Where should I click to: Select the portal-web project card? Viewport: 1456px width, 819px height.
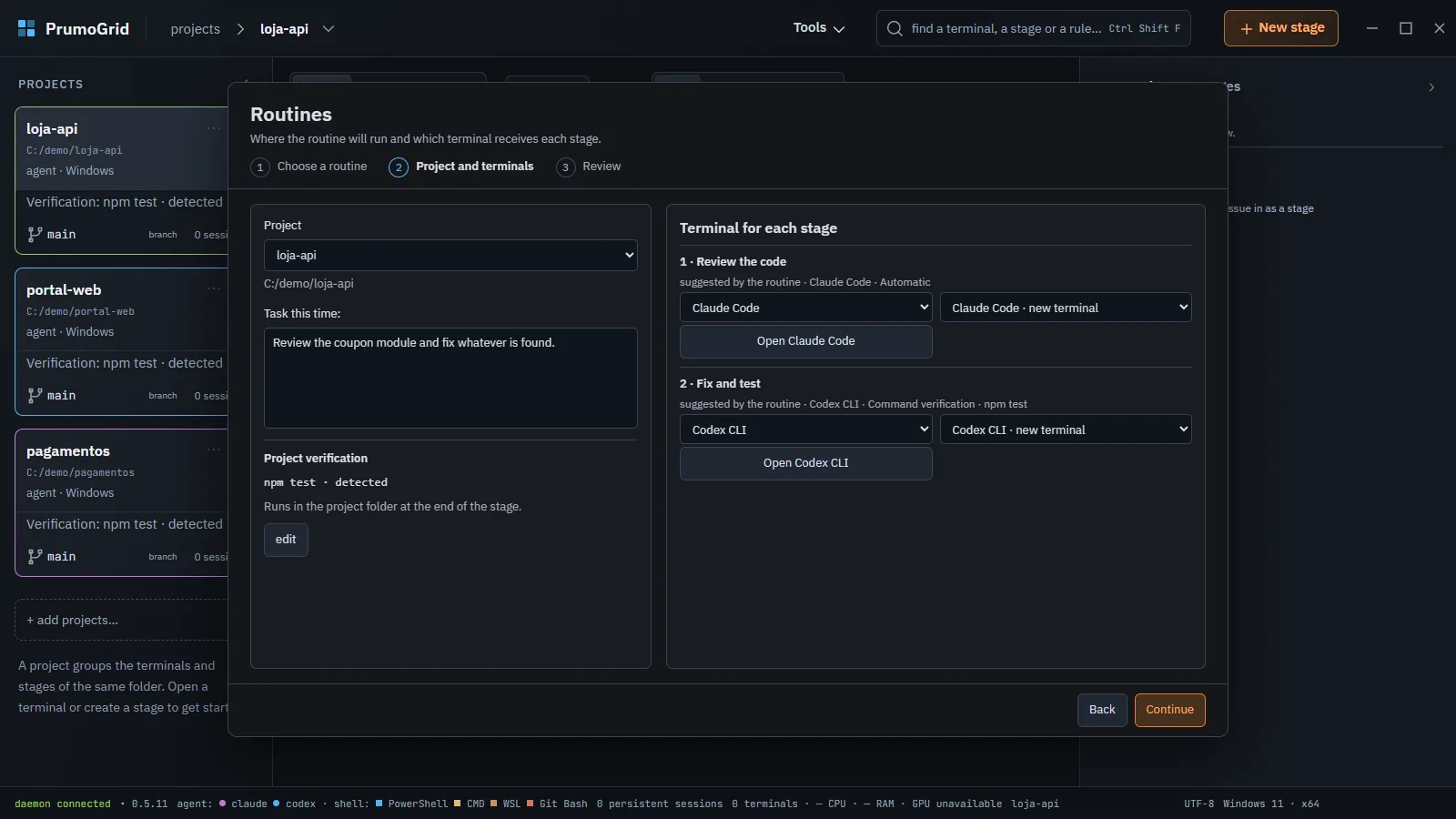click(121, 341)
